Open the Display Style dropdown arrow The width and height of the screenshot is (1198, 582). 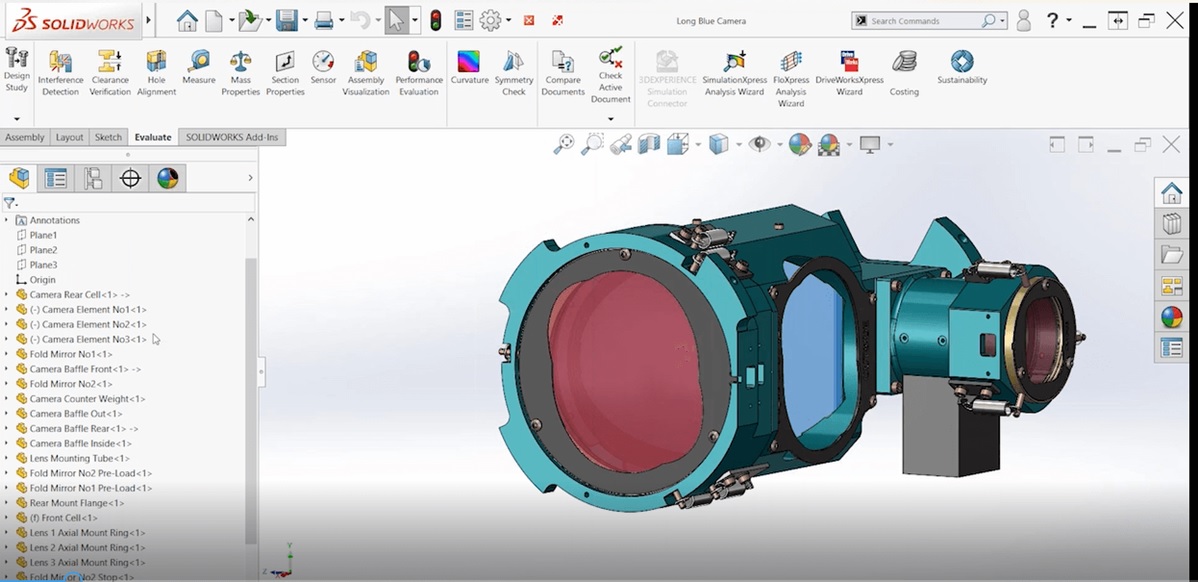(740, 143)
